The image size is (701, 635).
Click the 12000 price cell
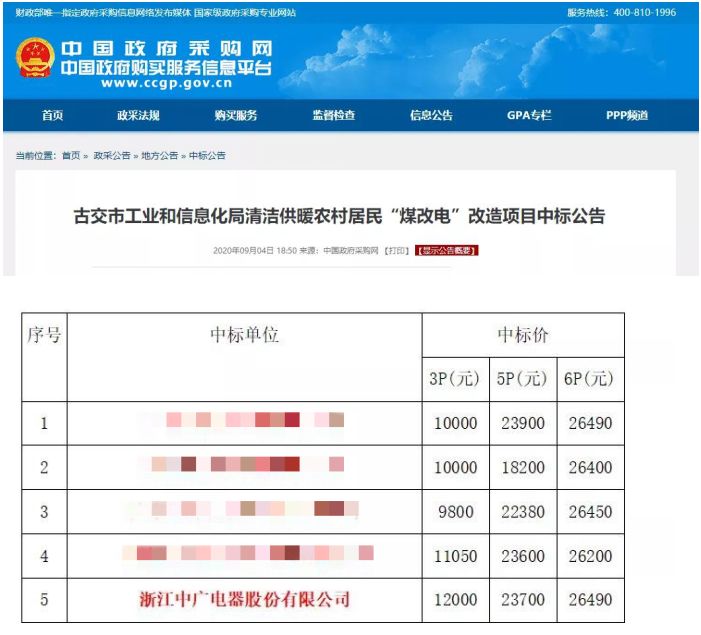click(456, 600)
